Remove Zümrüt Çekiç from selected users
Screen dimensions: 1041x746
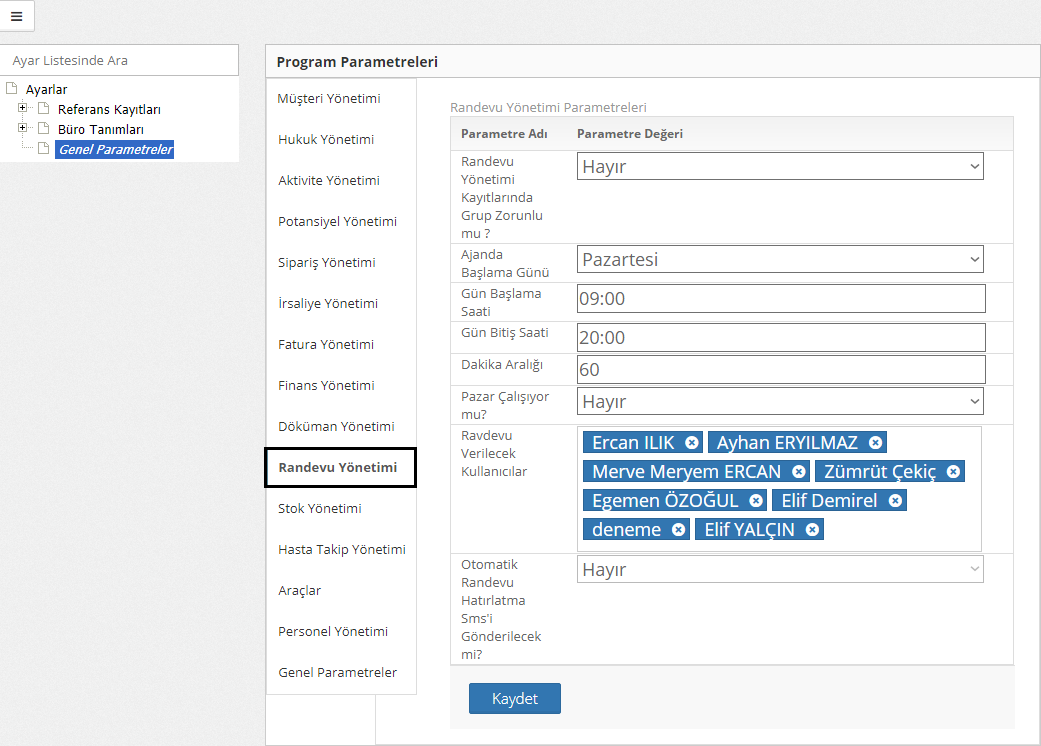pyautogui.click(x=953, y=472)
